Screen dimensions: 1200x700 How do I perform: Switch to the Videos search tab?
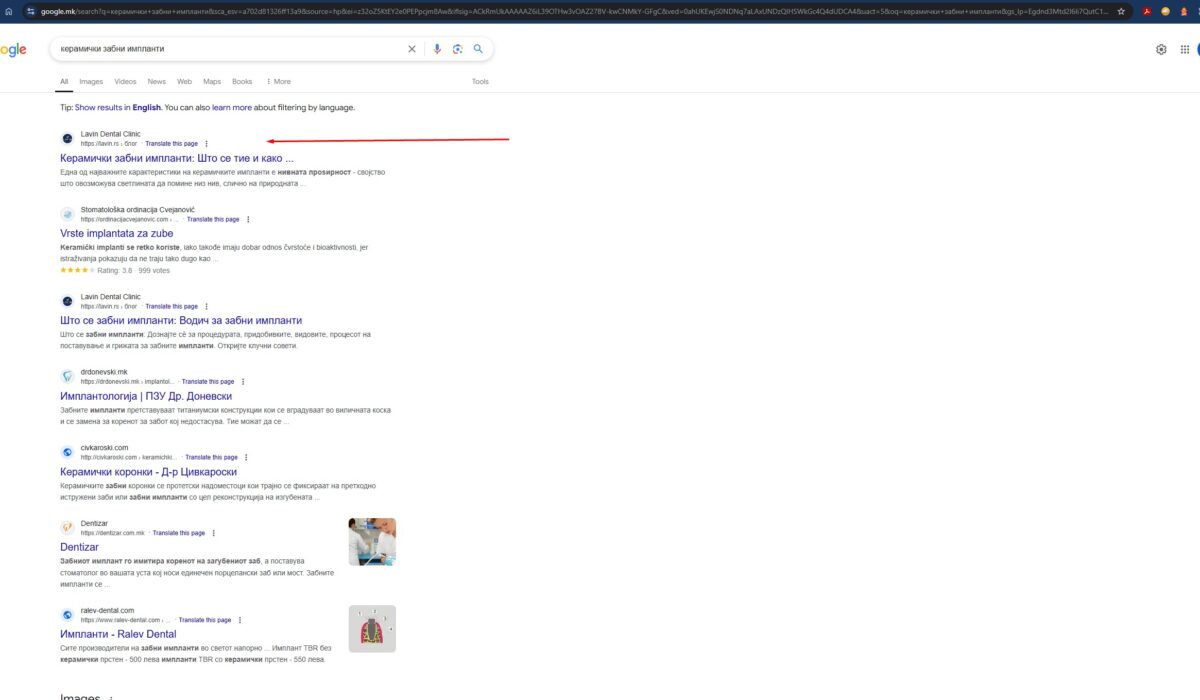click(x=125, y=82)
